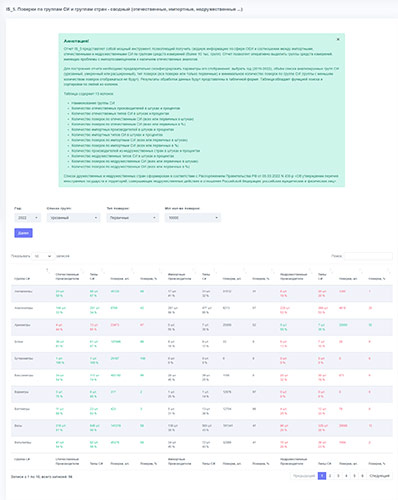Screen dimensions: 398x500
Task: Sort by Недружественные производители column header
Action: pyautogui.click(x=294, y=276)
